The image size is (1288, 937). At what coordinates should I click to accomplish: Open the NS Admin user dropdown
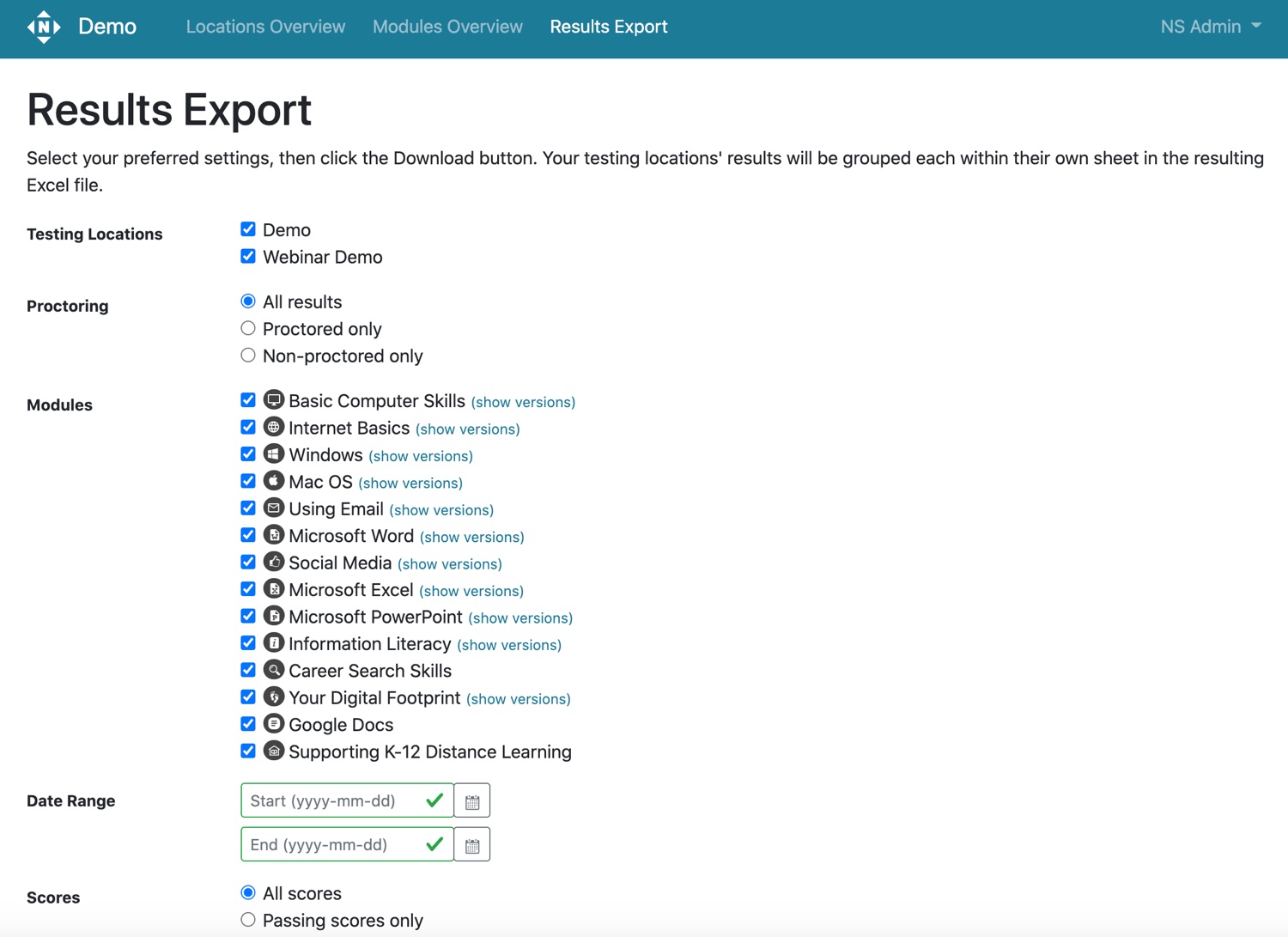coord(1211,27)
